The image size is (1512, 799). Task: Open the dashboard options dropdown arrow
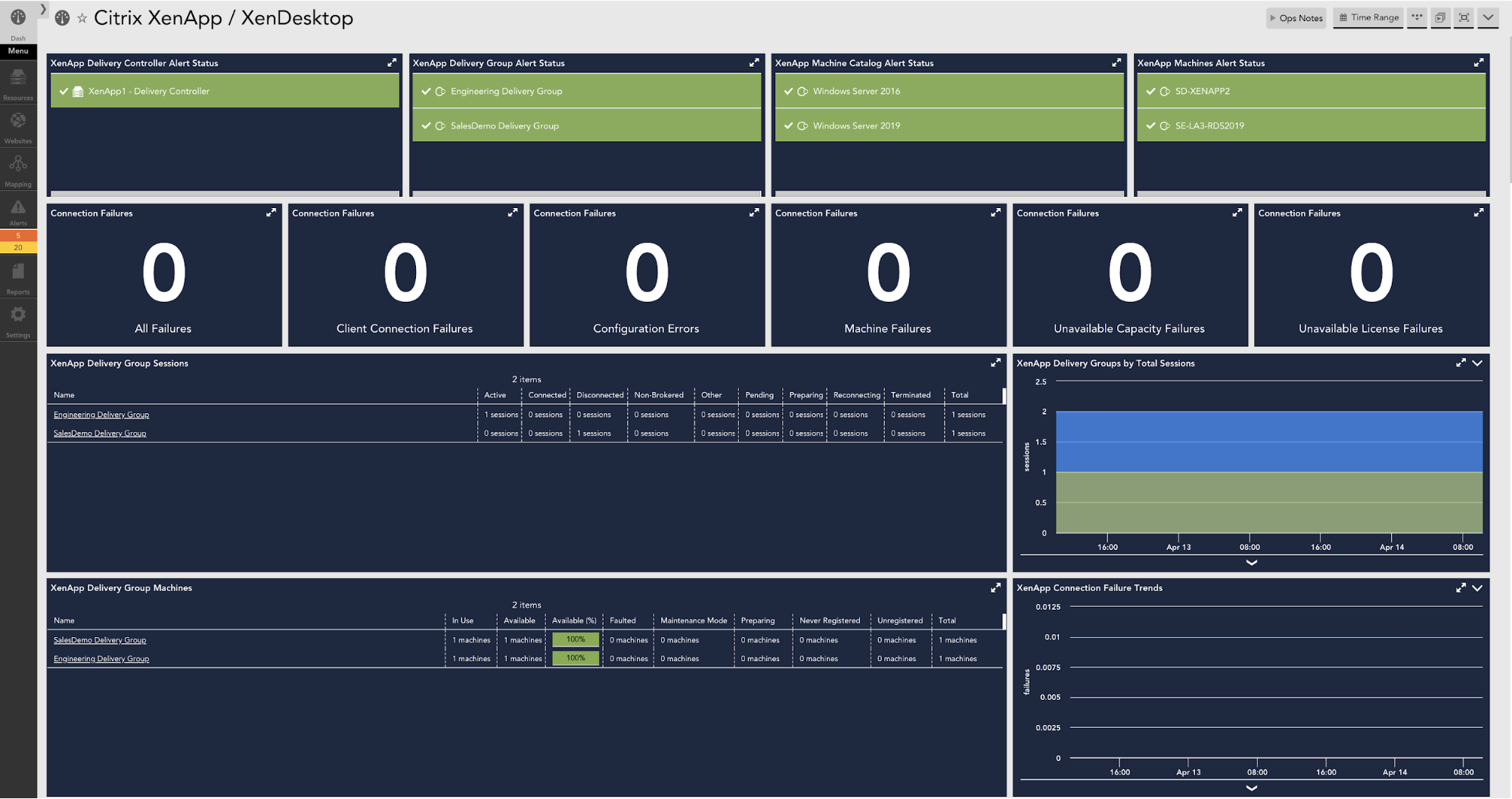(1488, 17)
